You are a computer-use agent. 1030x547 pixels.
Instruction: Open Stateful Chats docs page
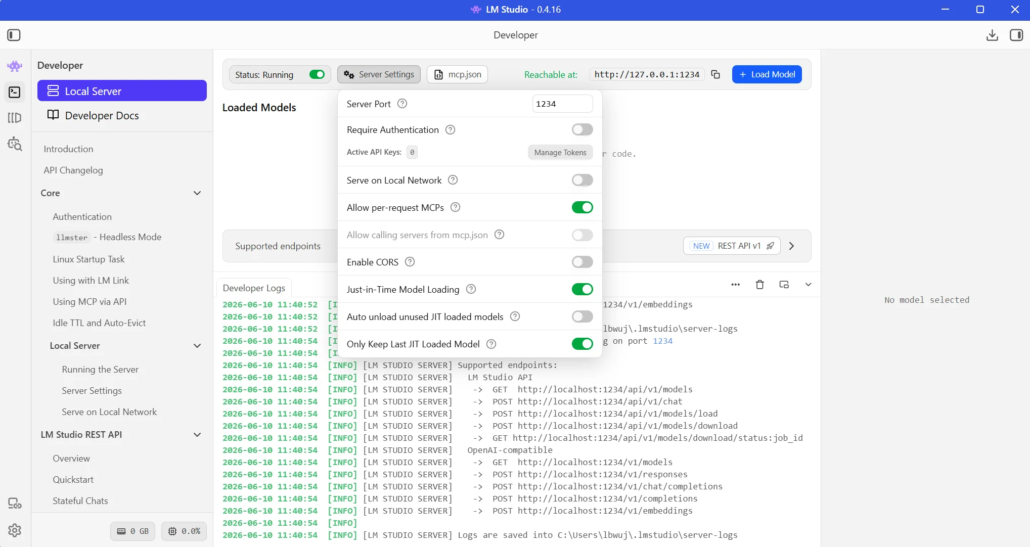point(80,501)
